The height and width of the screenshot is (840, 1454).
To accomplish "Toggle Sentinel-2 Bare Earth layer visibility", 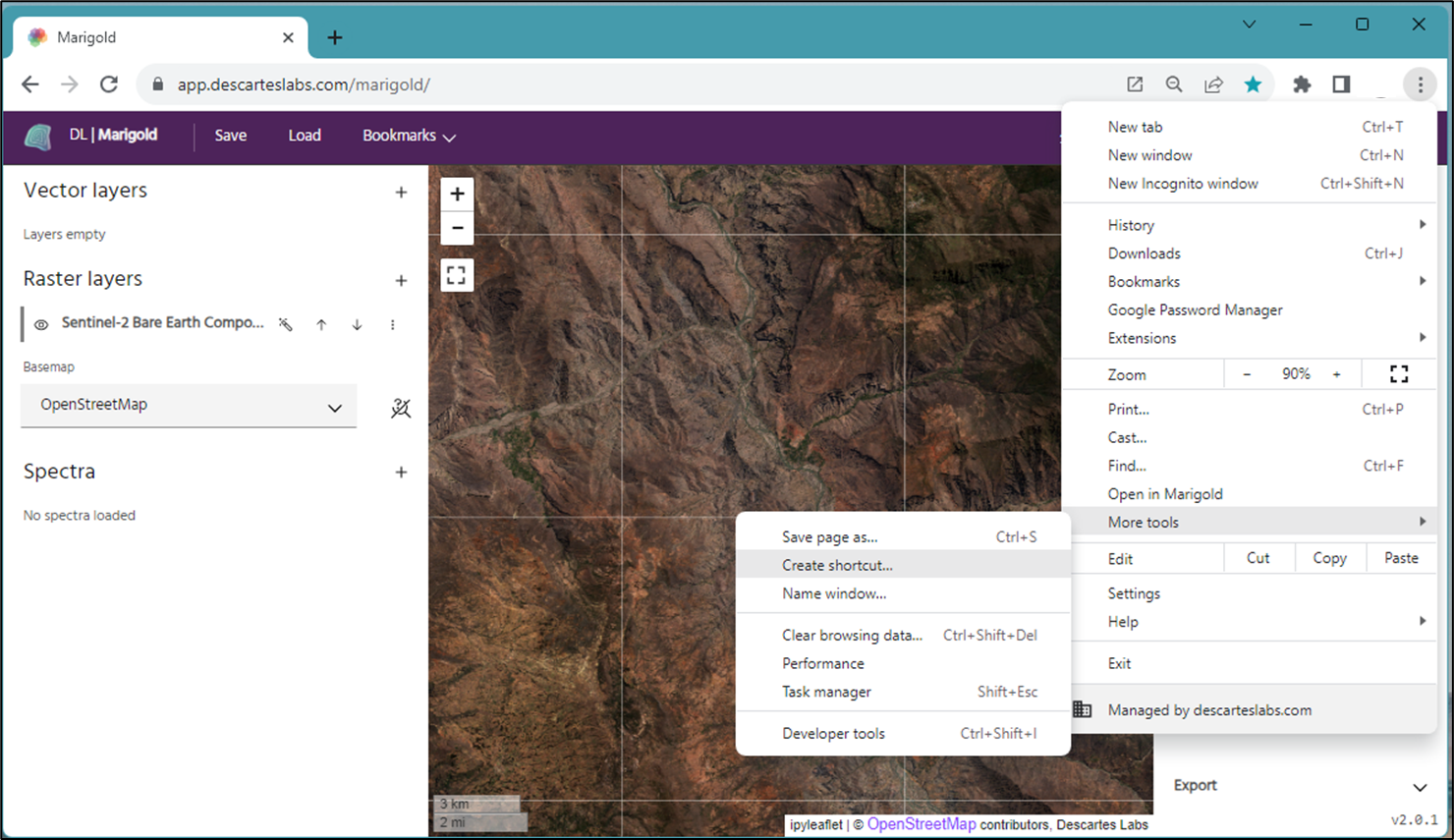I will point(41,324).
